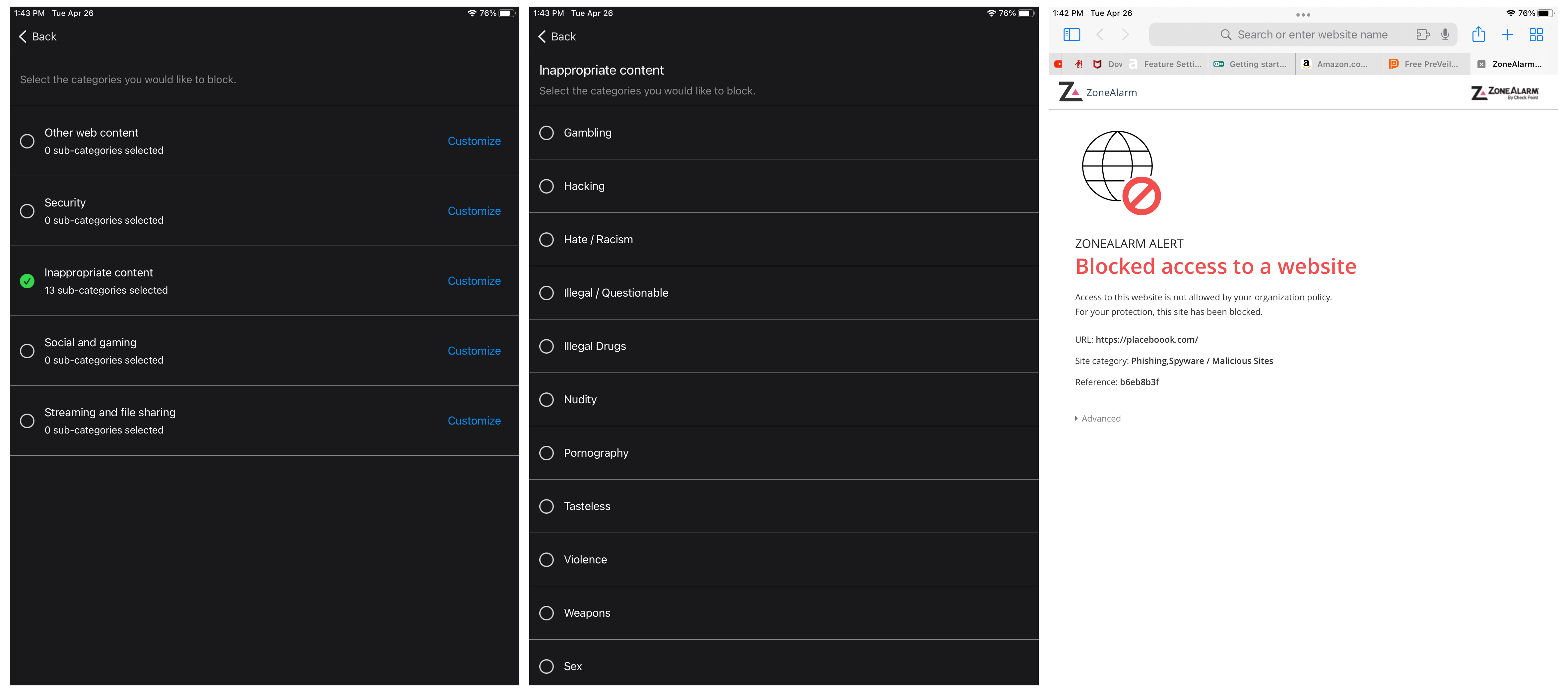
Task: Customize Streaming and file sharing category
Action: click(474, 421)
